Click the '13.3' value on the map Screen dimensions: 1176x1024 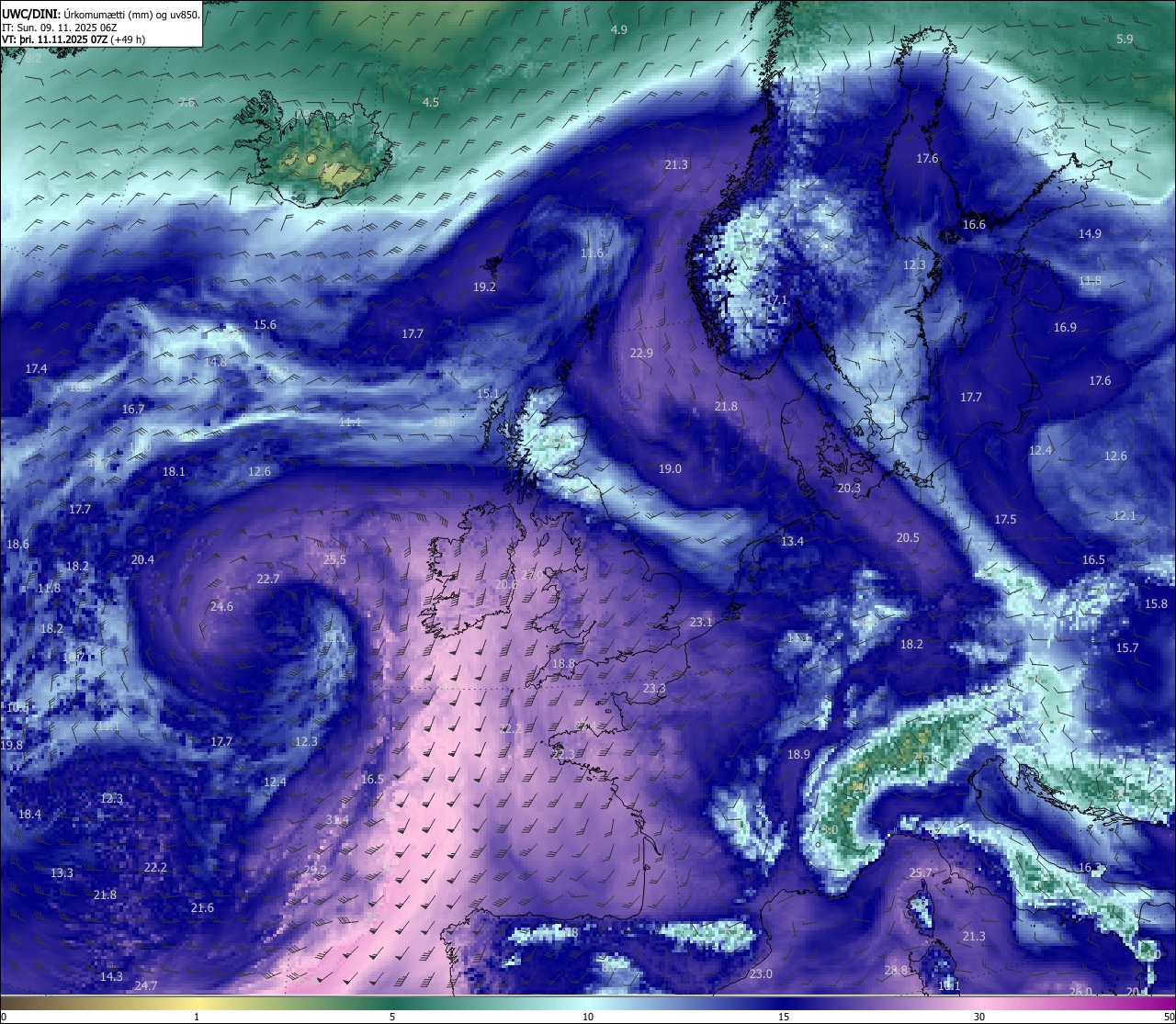(x=62, y=872)
